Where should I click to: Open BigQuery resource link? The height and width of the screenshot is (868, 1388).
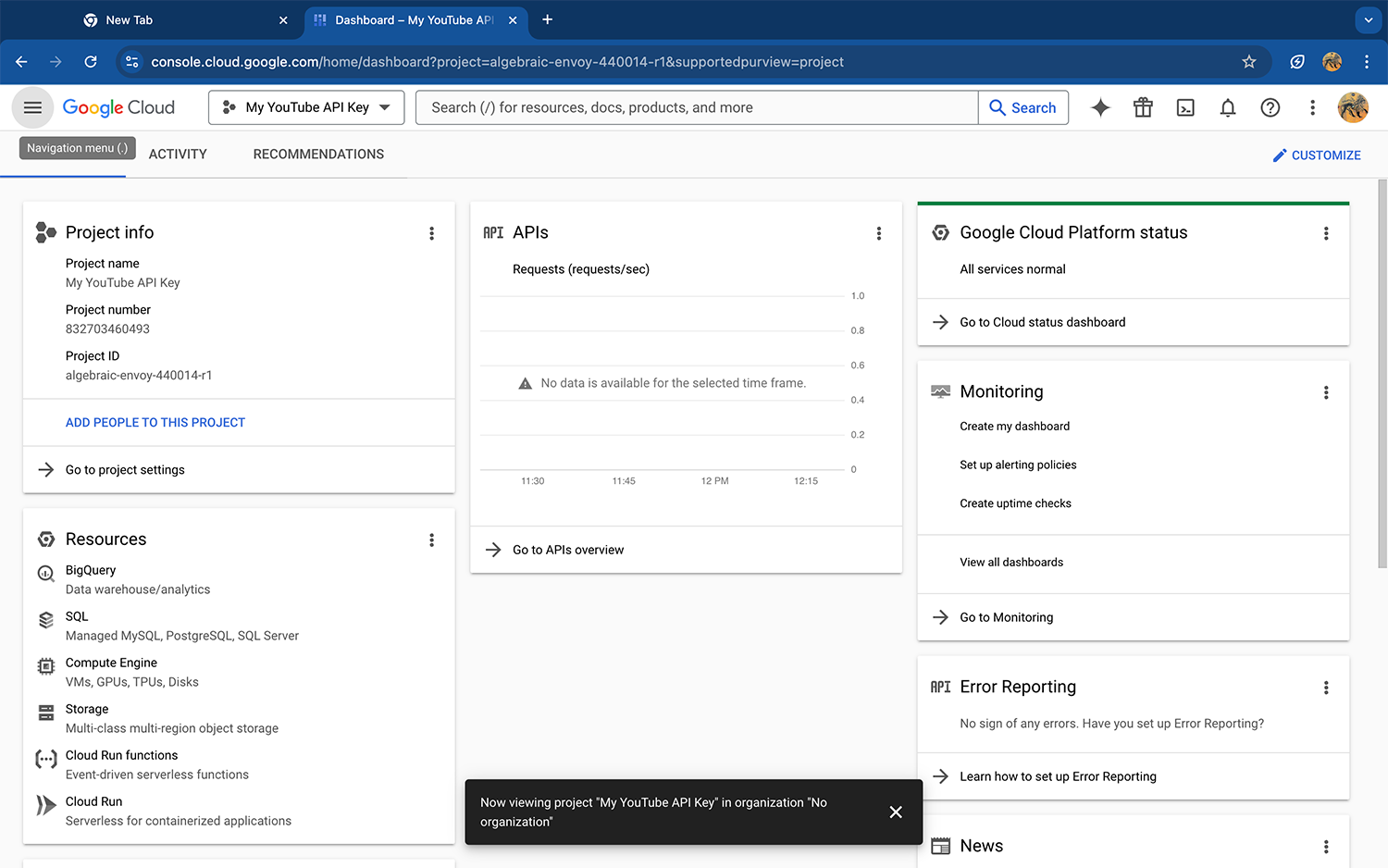coord(91,571)
